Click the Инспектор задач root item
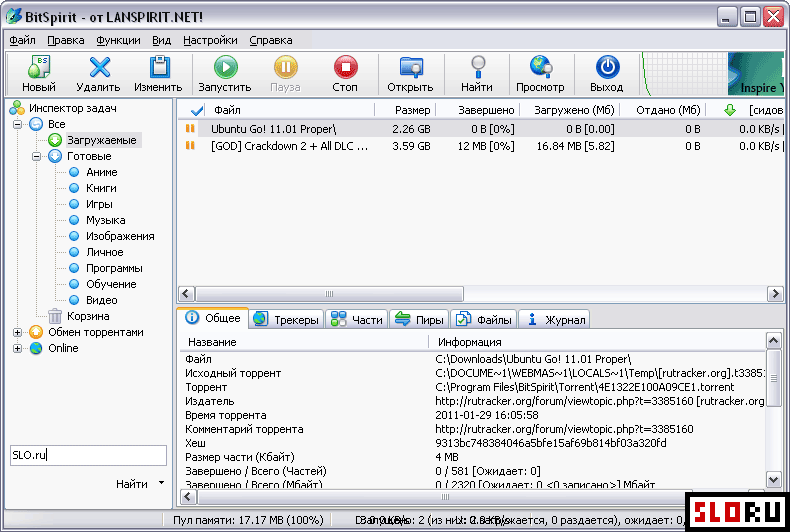Viewport: 790px width, 532px height. [73, 108]
